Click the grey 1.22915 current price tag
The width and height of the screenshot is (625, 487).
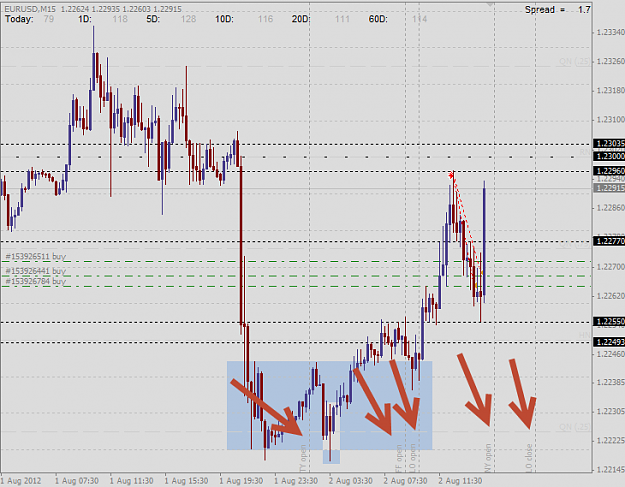pos(609,188)
